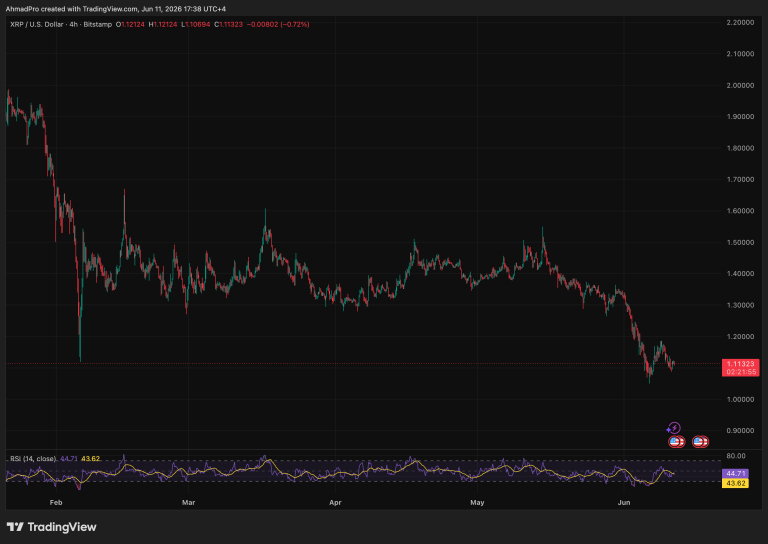Click the Bitstamp exchange label
Image resolution: width=768 pixels, height=544 pixels.
coord(97,24)
